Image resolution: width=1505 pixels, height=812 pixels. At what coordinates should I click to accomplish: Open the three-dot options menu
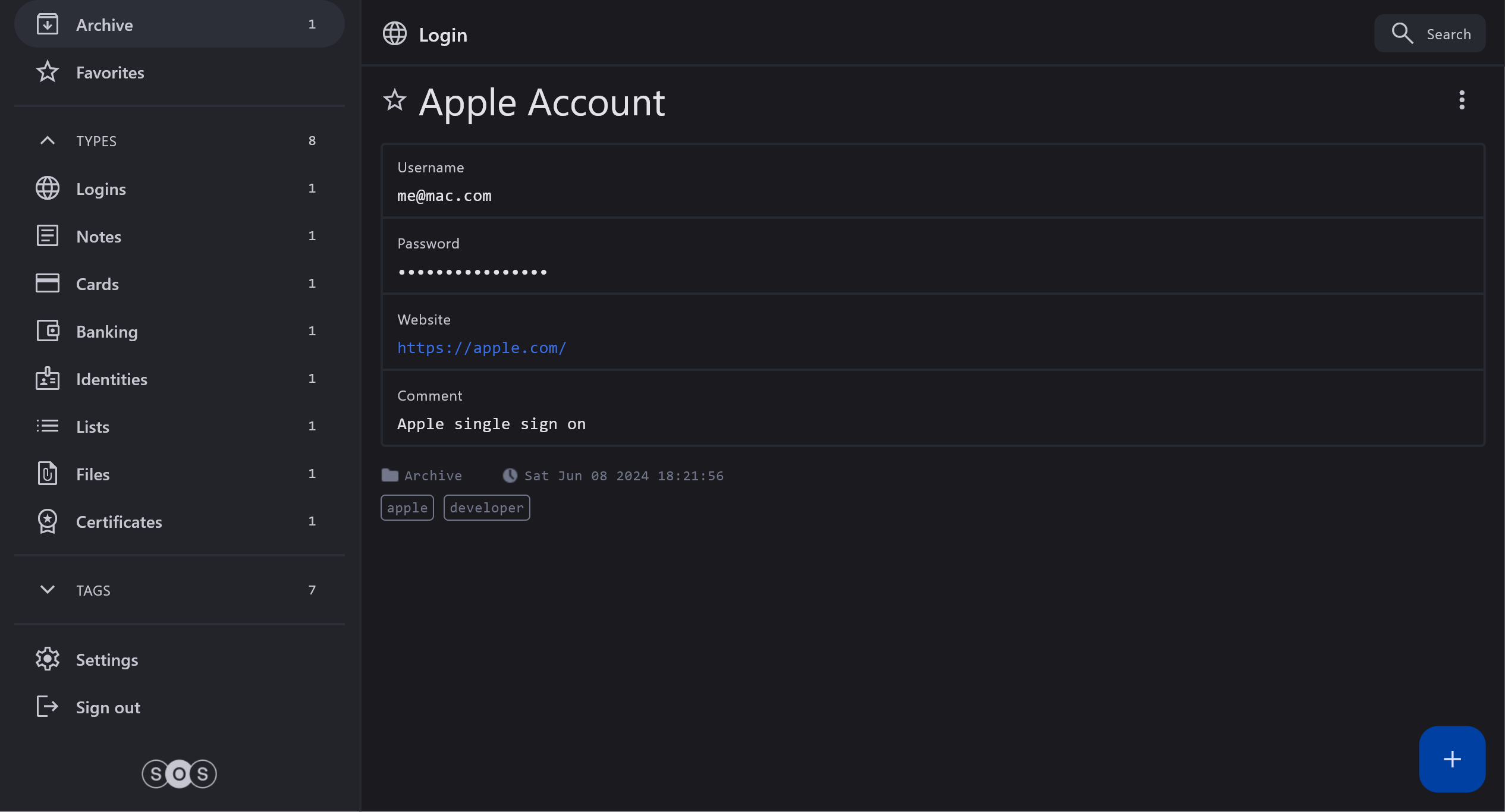click(x=1461, y=100)
